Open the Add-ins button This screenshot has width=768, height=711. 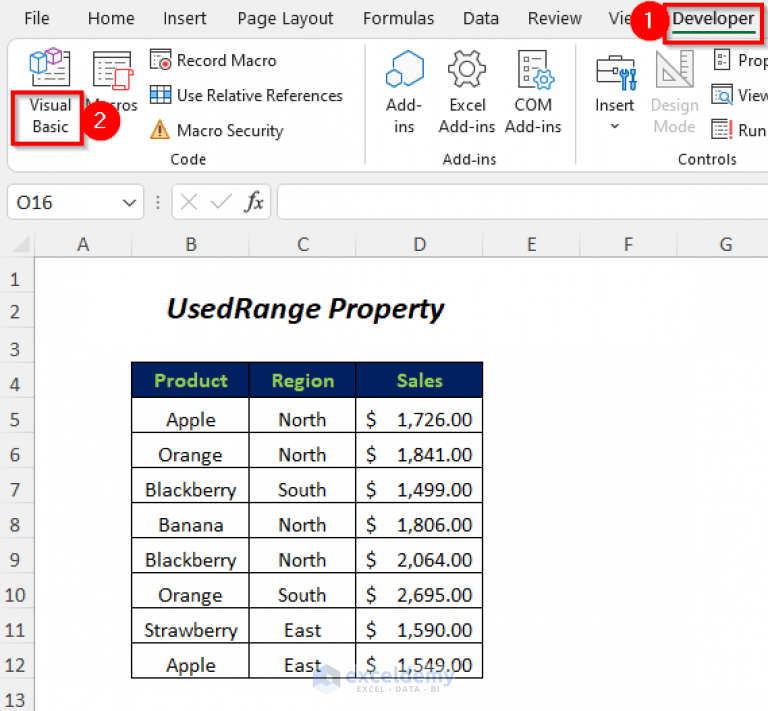pos(404,93)
